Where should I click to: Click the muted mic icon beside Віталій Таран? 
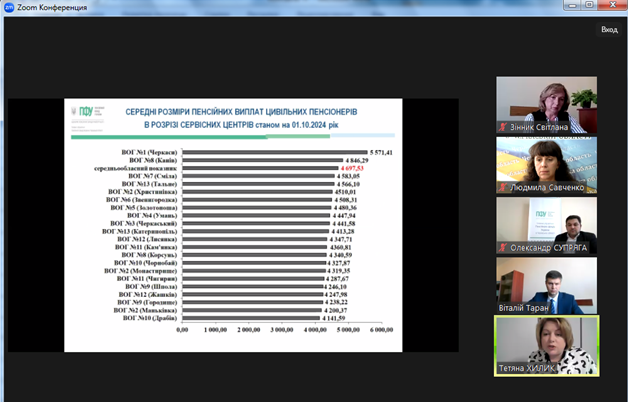[x=503, y=308]
